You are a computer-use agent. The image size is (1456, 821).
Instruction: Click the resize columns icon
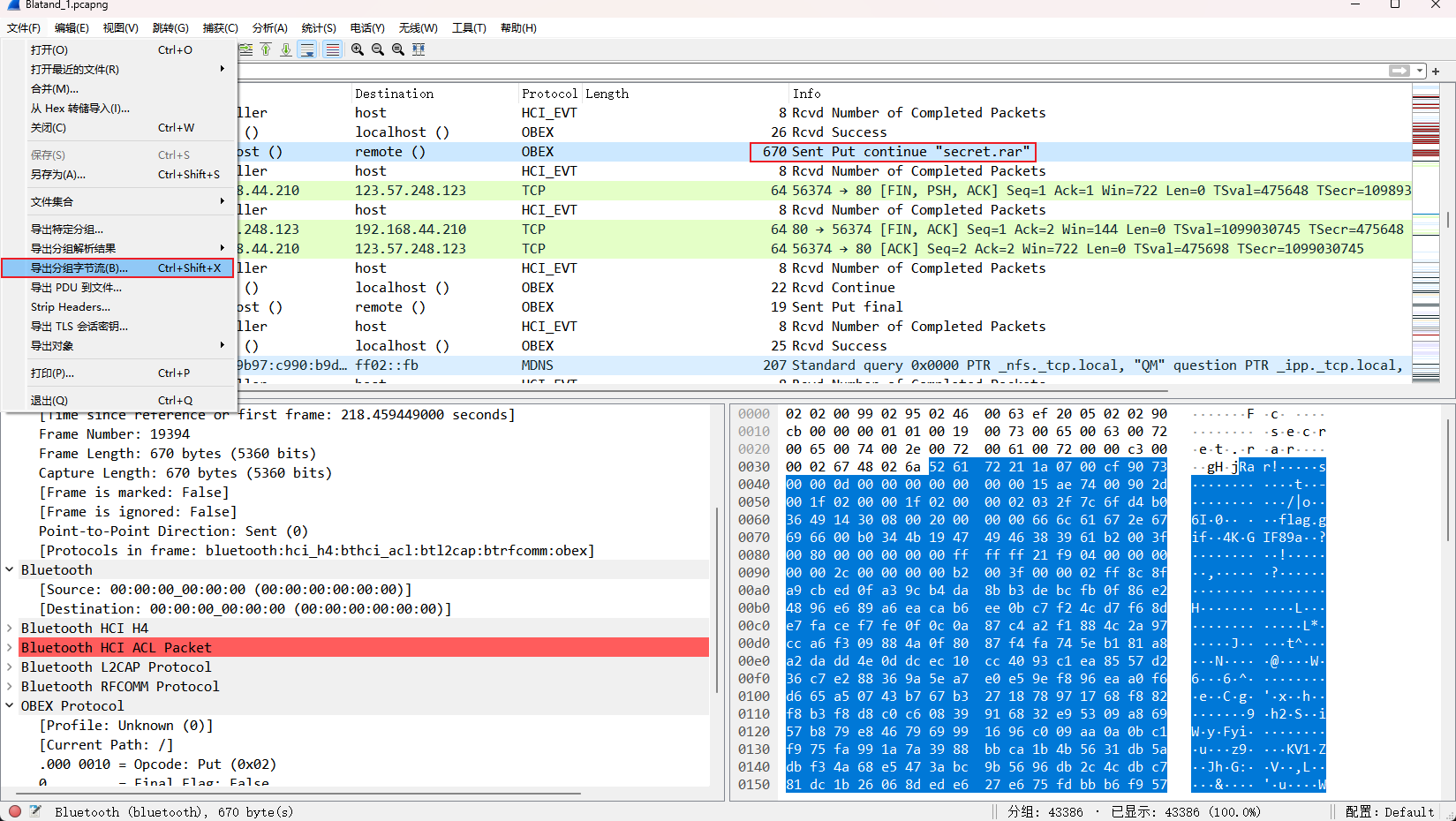[x=419, y=49]
